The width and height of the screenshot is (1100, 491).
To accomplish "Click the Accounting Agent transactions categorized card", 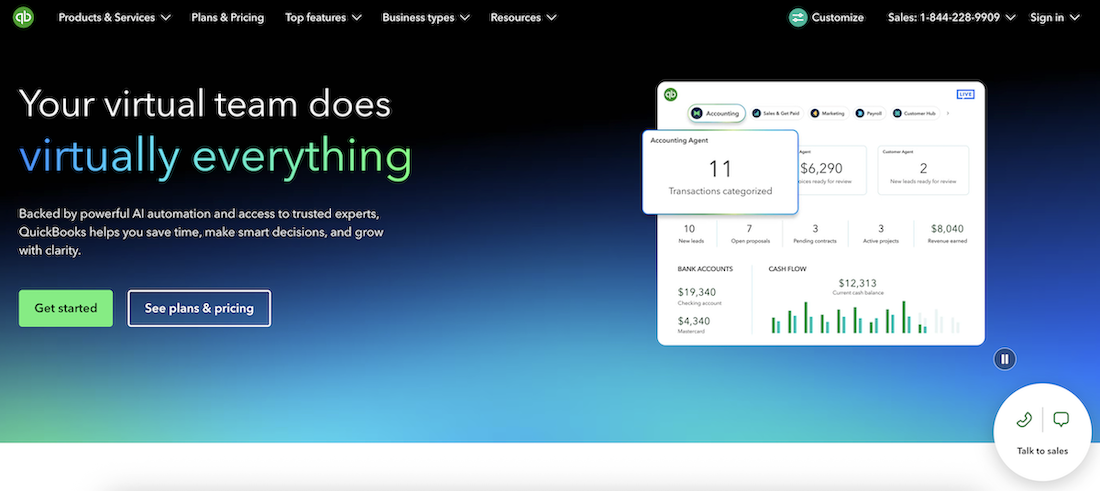I will [x=720, y=172].
